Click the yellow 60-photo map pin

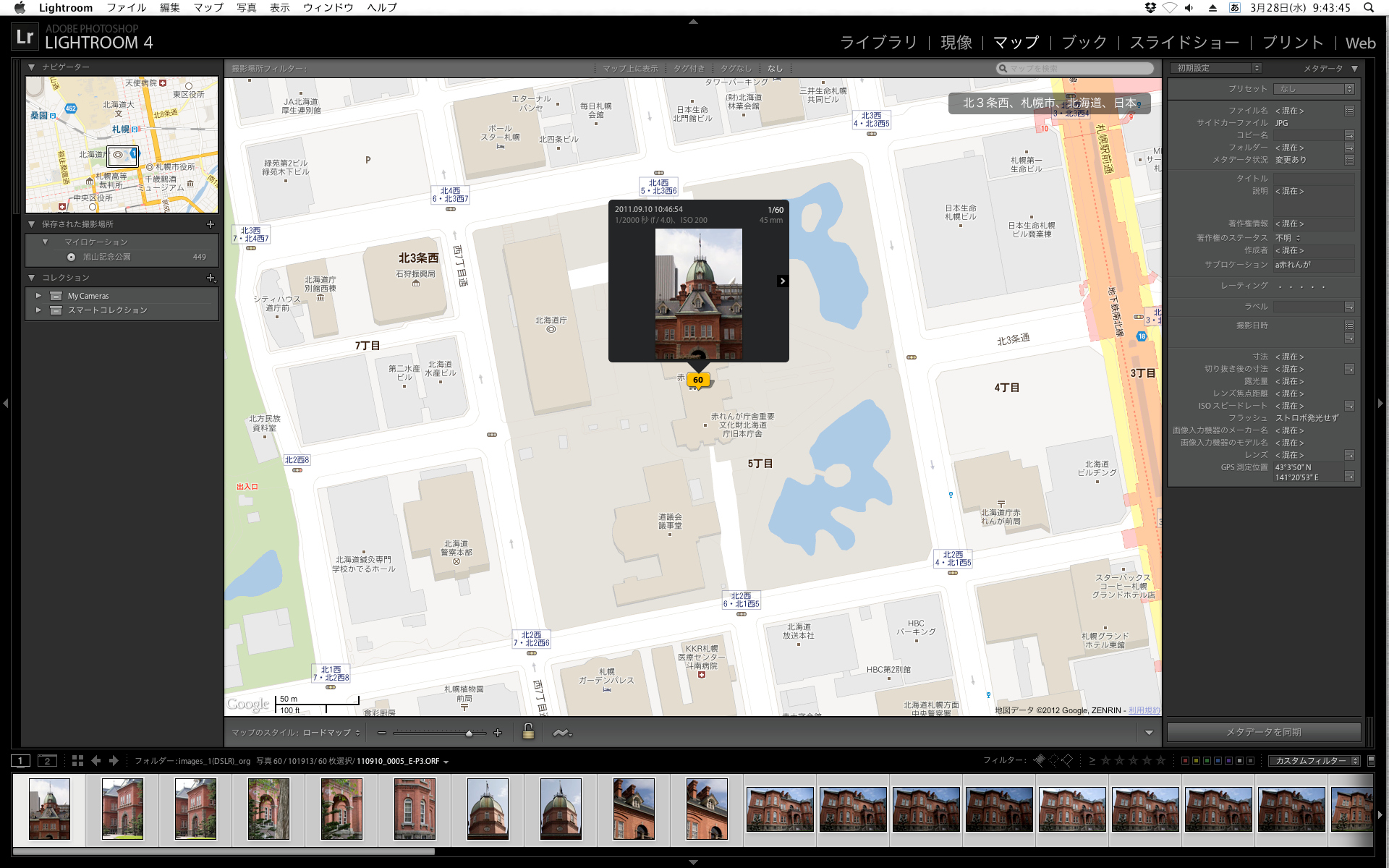tap(697, 379)
